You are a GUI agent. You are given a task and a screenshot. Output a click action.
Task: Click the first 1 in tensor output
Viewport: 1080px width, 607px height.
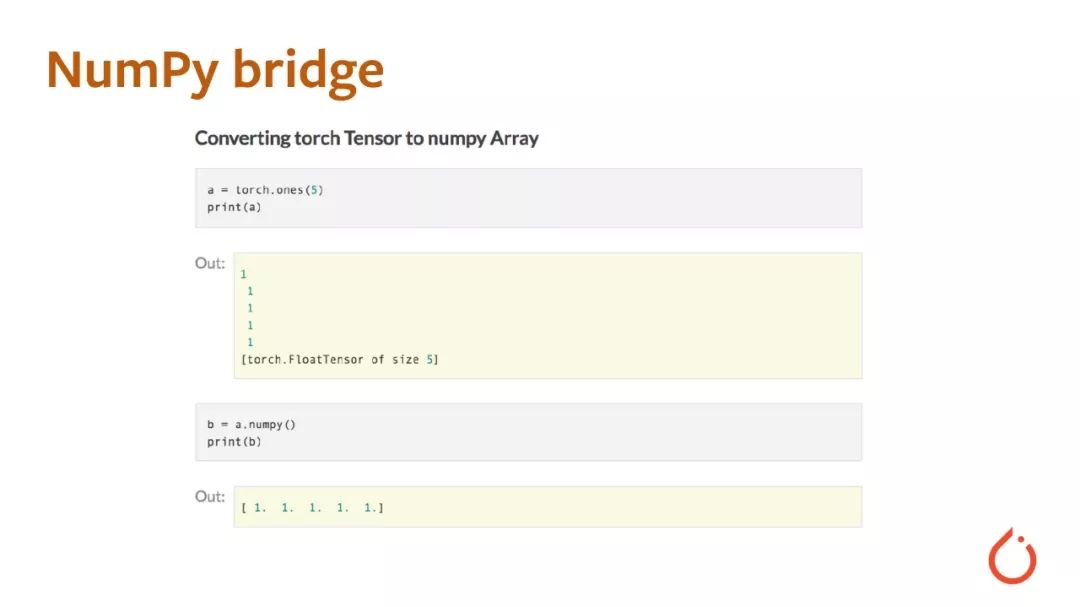pos(243,274)
